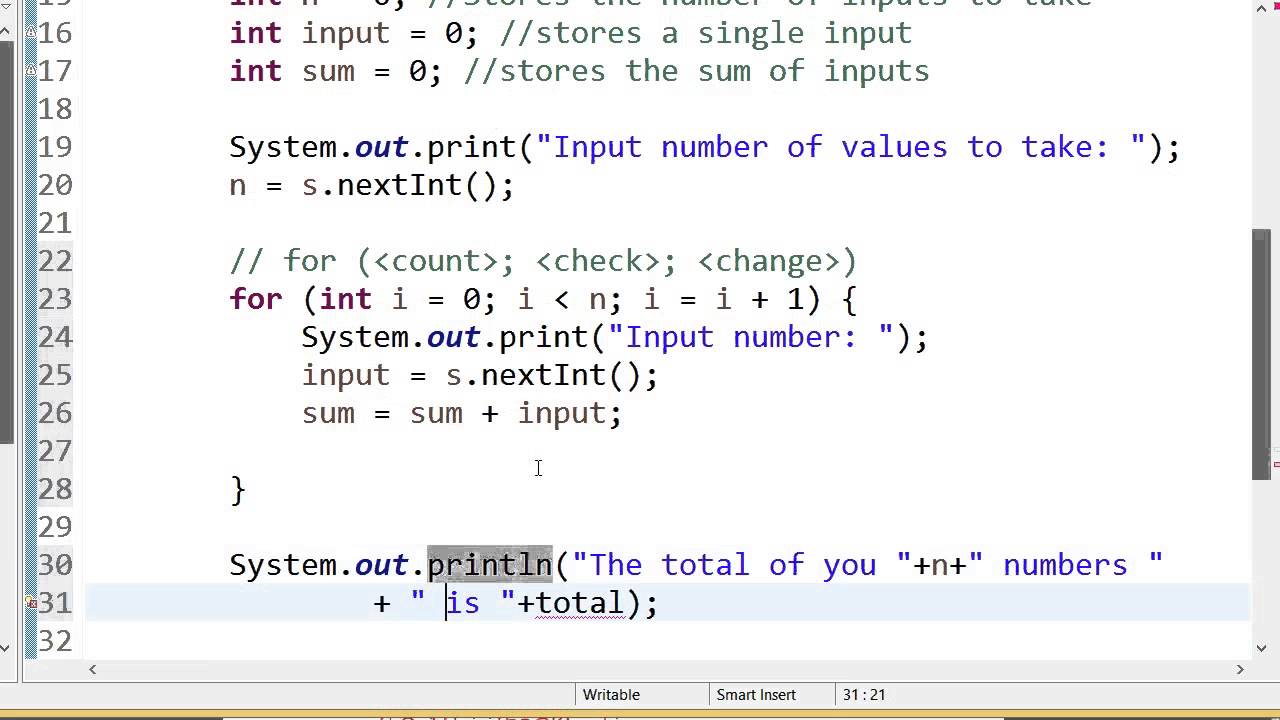Click the Writable status bar entry
This screenshot has height=720, width=1280.
[x=611, y=694]
